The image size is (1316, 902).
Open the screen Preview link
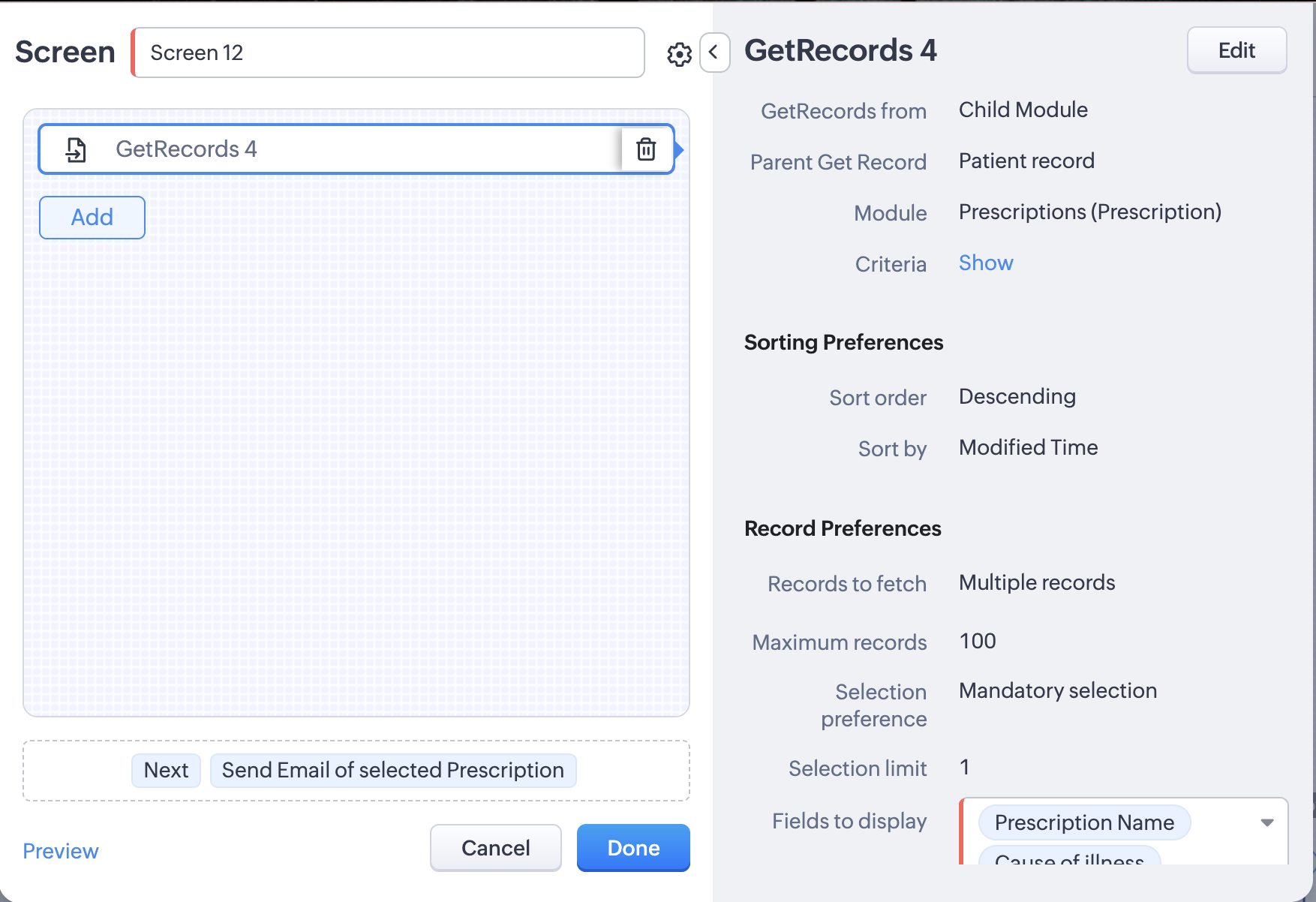(x=60, y=851)
